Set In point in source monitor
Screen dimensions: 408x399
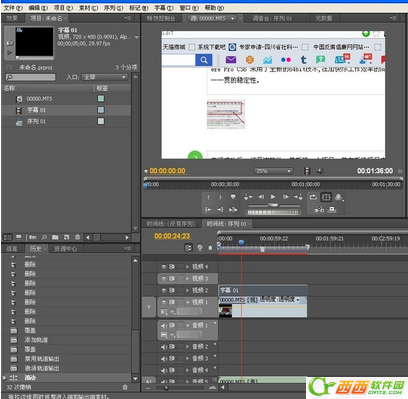208,197
